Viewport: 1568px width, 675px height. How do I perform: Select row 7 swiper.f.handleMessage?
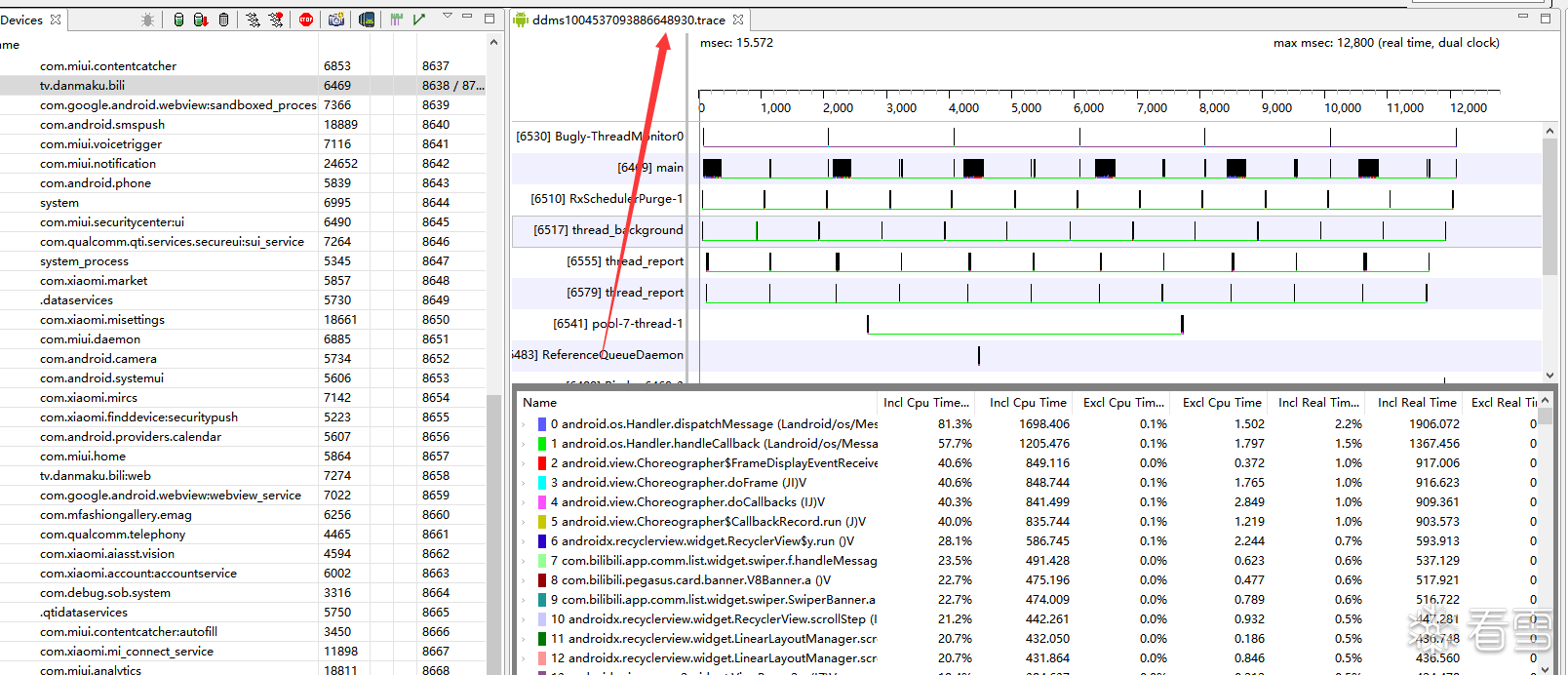714,561
